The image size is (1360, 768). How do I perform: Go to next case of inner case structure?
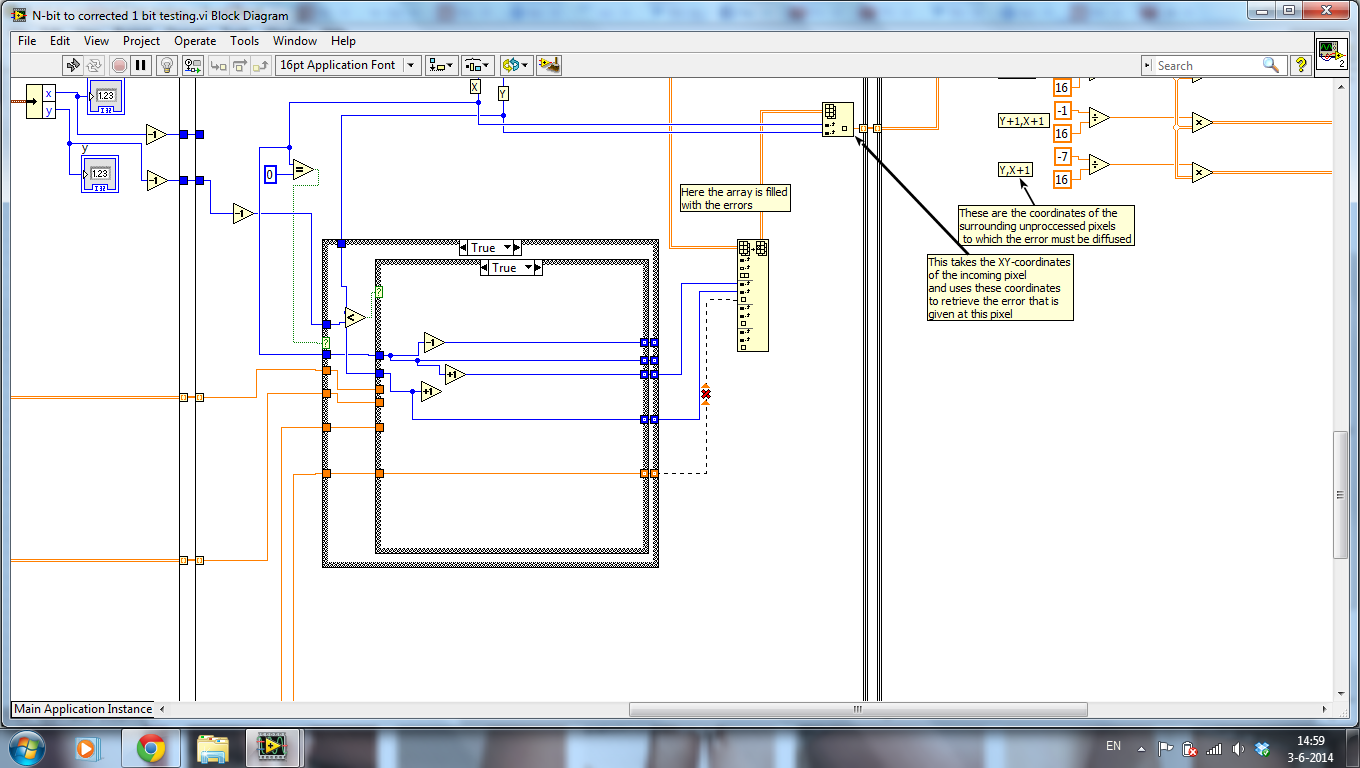tap(539, 268)
